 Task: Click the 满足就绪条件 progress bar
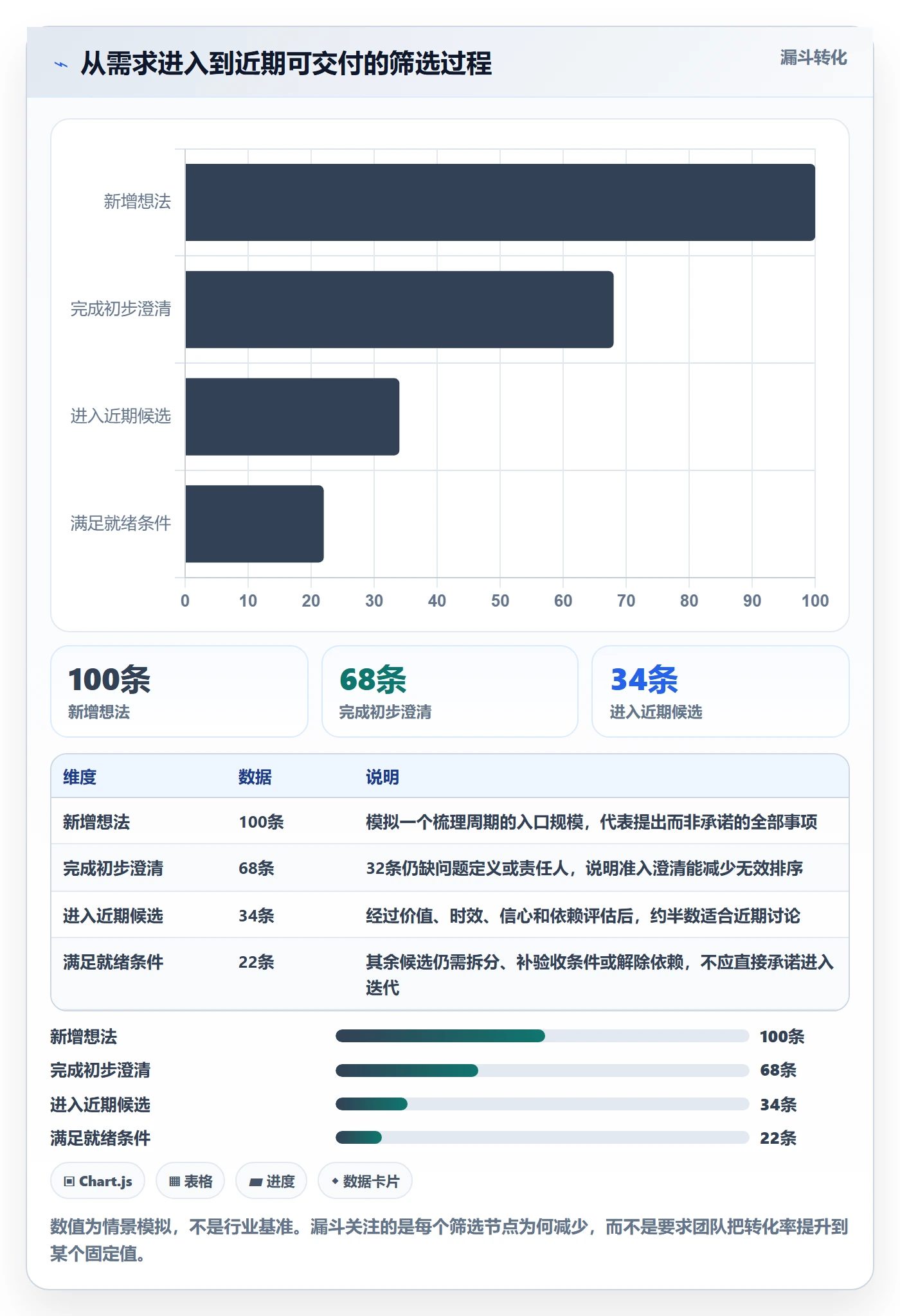(542, 1137)
